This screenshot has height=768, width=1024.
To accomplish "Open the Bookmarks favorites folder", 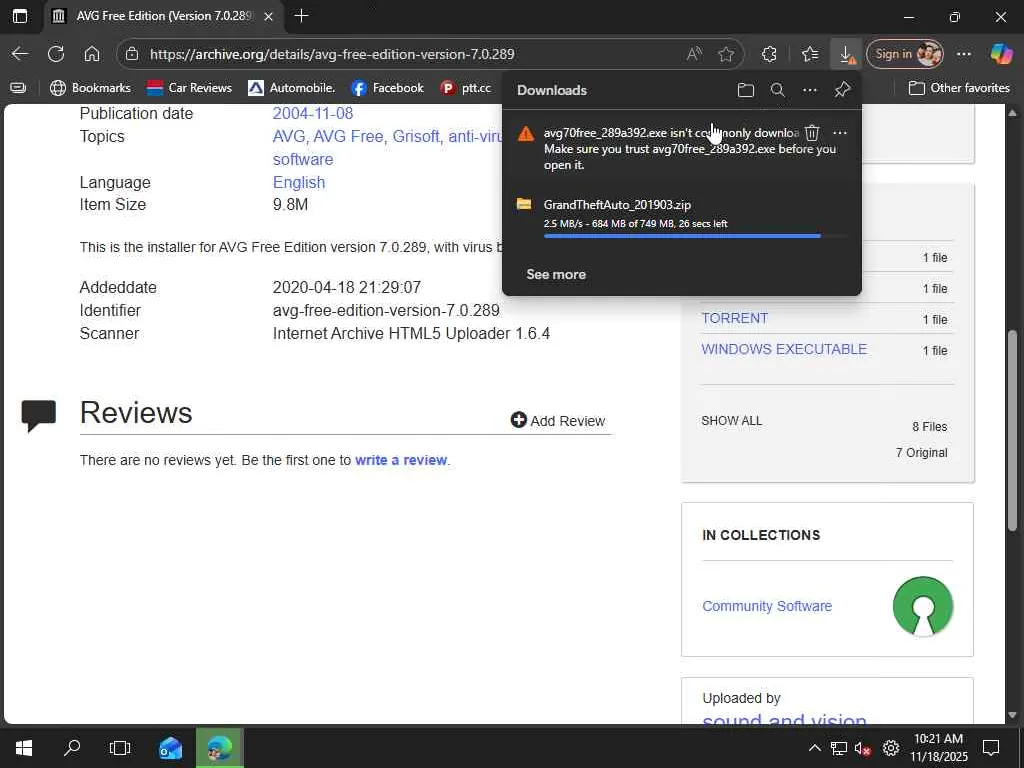I will click(x=90, y=88).
